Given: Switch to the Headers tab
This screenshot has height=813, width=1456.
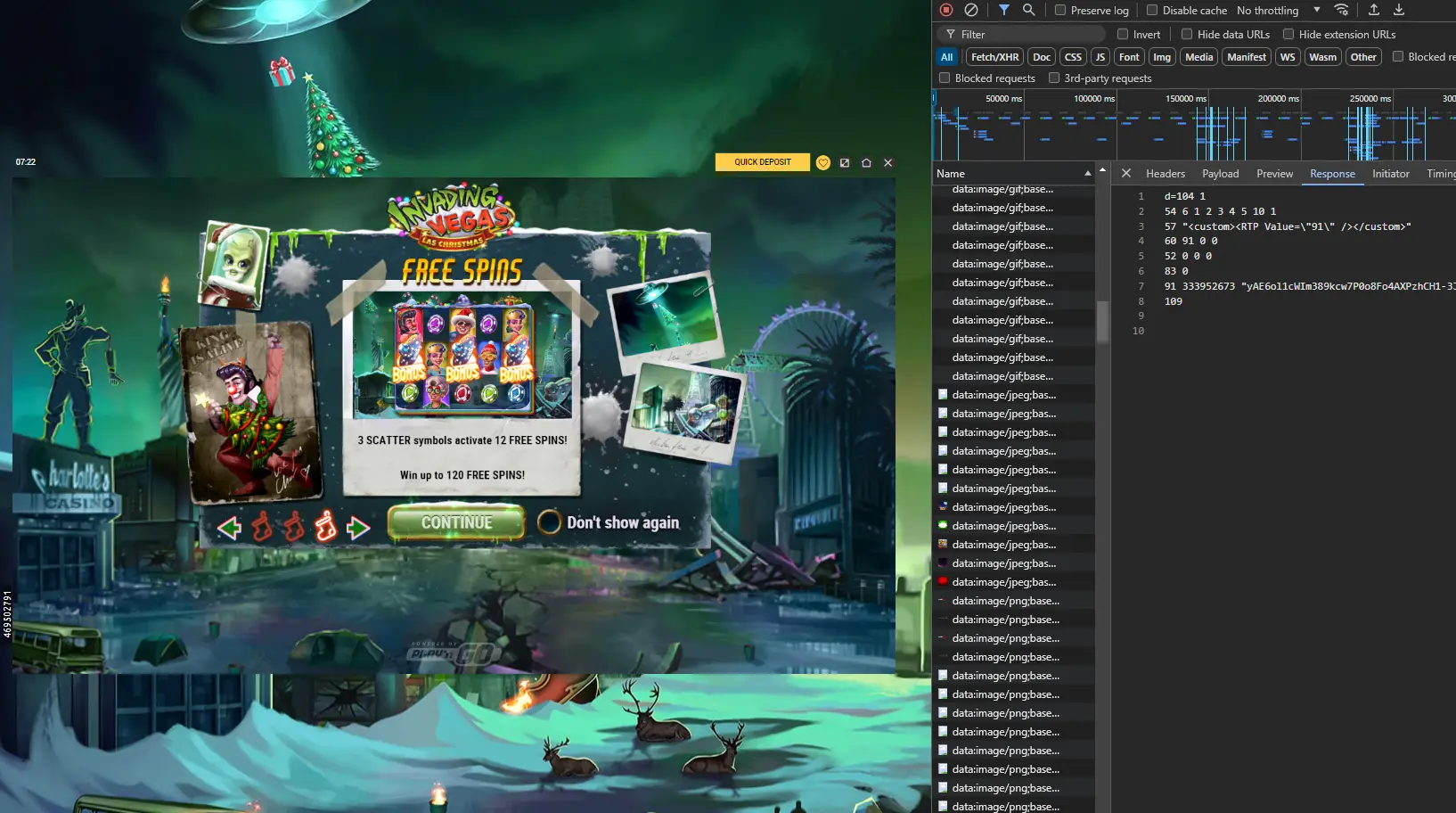Looking at the screenshot, I should [1165, 174].
